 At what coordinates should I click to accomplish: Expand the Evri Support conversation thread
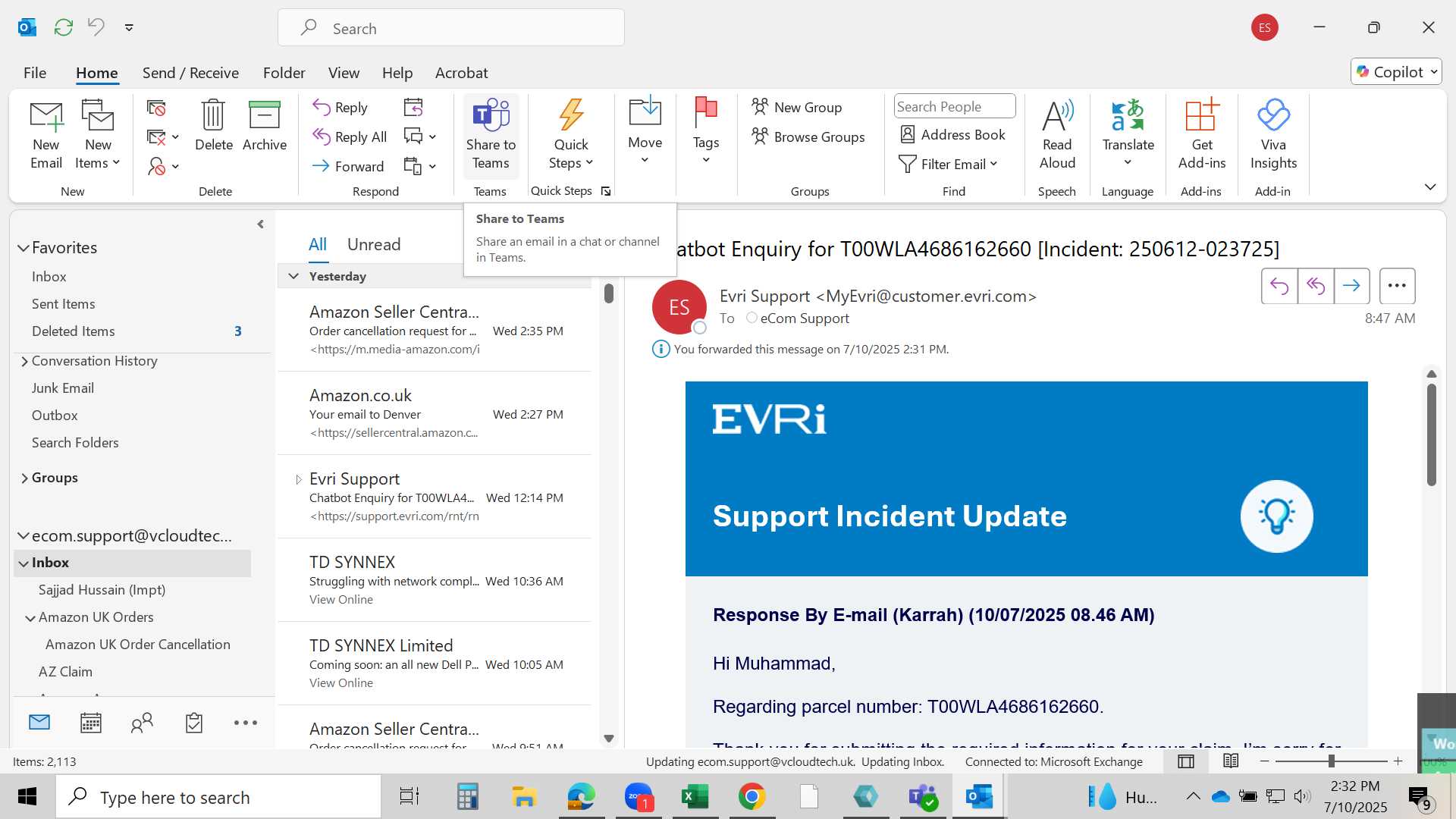coord(298,479)
